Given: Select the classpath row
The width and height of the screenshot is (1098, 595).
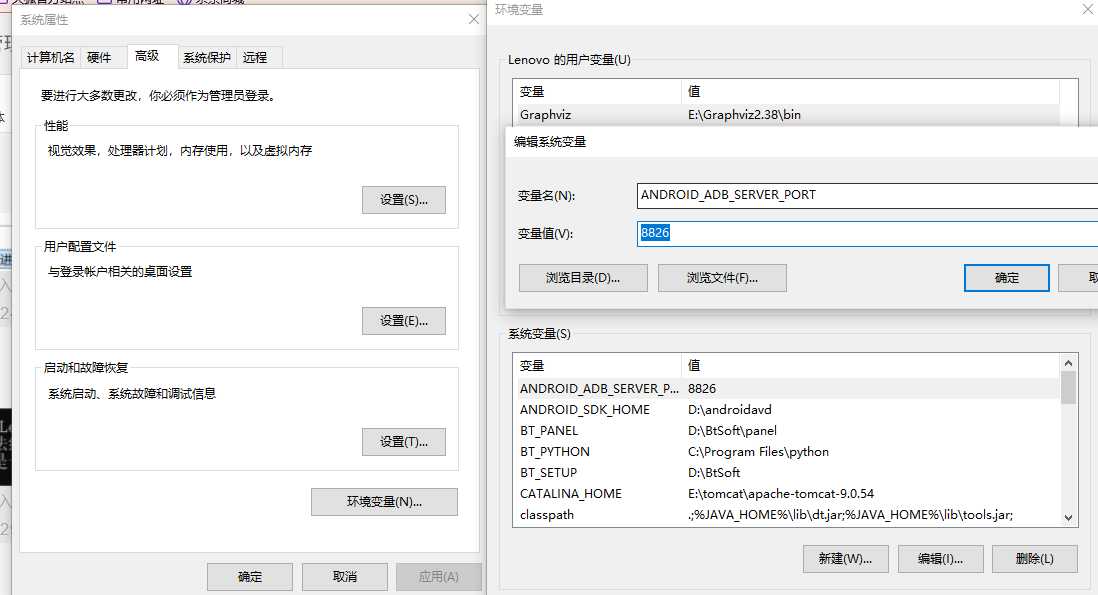Looking at the screenshot, I should click(x=786, y=514).
